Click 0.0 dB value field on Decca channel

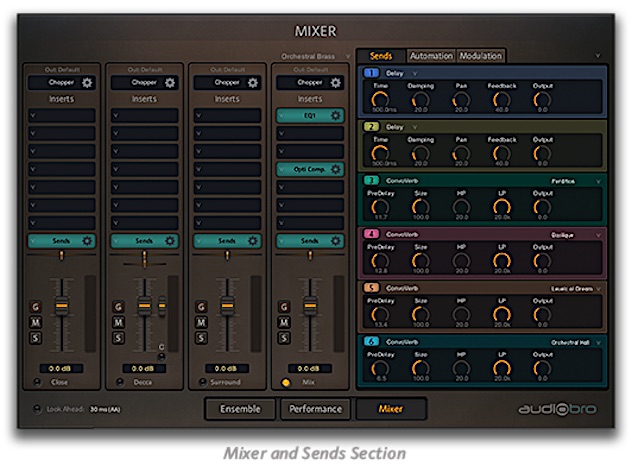144,368
